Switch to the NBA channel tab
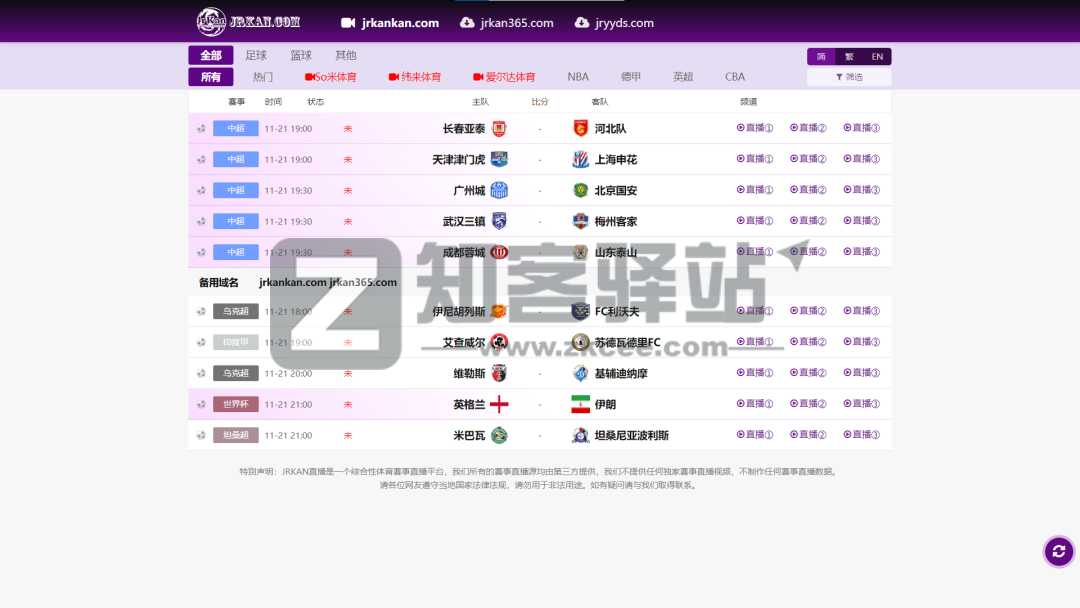1080x608 pixels. click(x=577, y=76)
